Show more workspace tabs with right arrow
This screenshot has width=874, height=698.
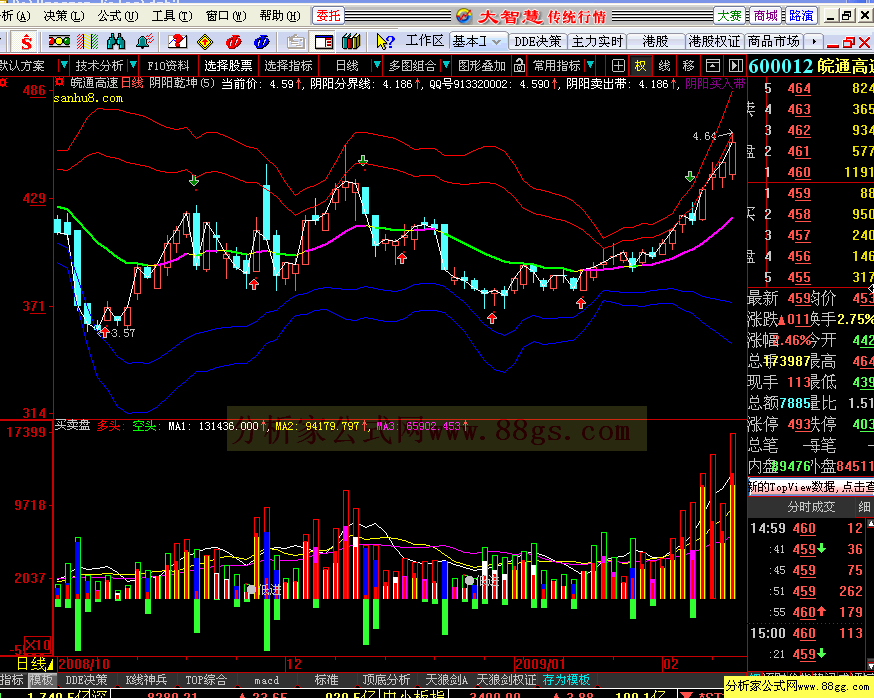[x=814, y=41]
